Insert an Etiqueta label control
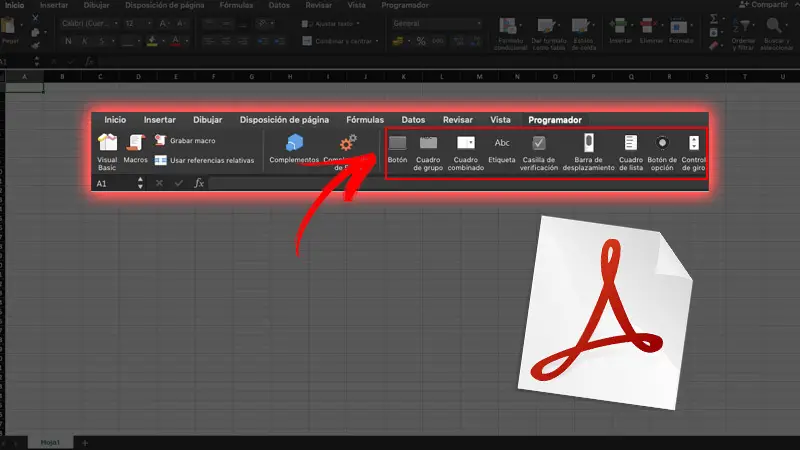800x450 pixels. pos(502,149)
